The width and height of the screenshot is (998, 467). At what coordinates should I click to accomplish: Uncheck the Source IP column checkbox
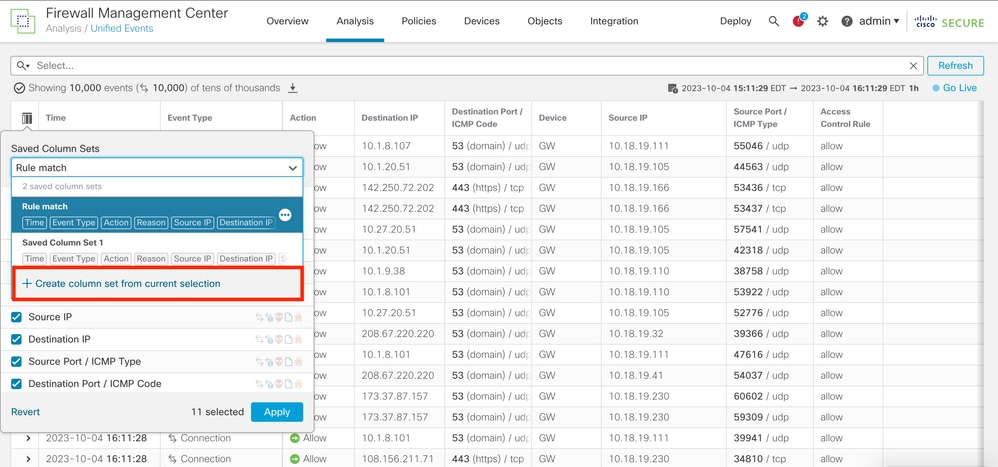17,317
